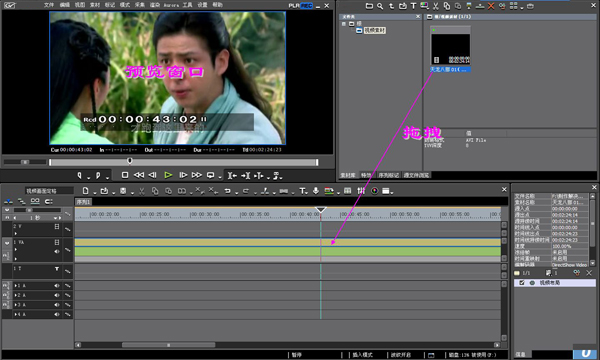Click the Undo arrow in the timeline toolbar
The height and width of the screenshot is (360, 600).
click(227, 191)
